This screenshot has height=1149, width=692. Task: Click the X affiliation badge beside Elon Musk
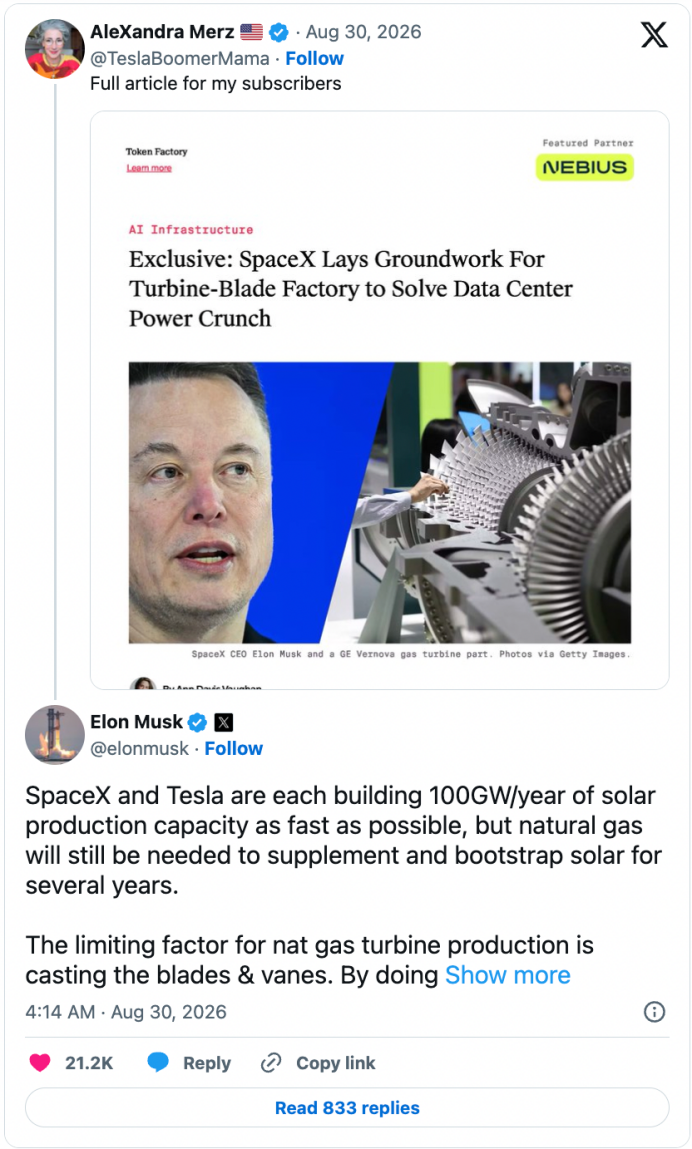pyautogui.click(x=224, y=723)
